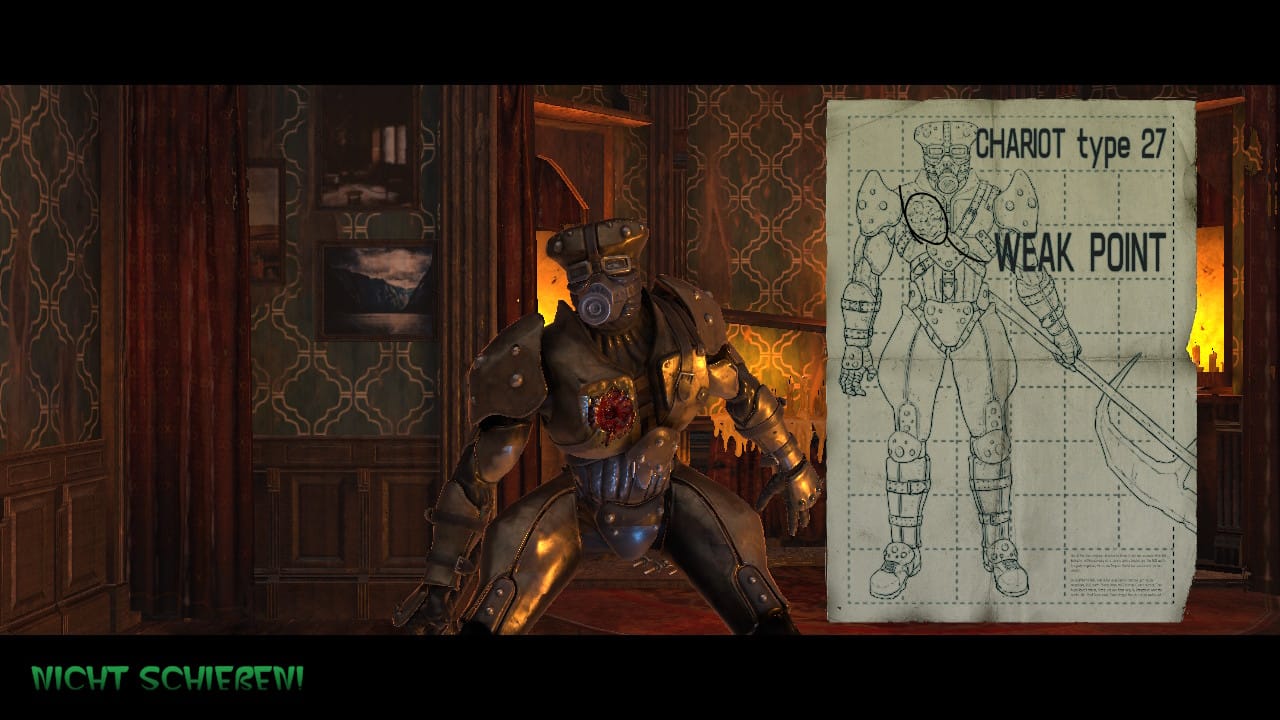Click the "NICHT SCHIEBEN!" green caption
Screen dimensions: 1280x720
(x=167, y=679)
